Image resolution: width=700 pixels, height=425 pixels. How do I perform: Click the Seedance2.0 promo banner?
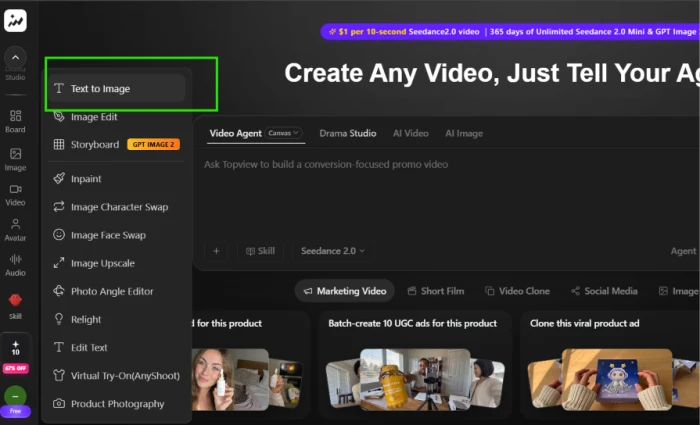[x=510, y=32]
